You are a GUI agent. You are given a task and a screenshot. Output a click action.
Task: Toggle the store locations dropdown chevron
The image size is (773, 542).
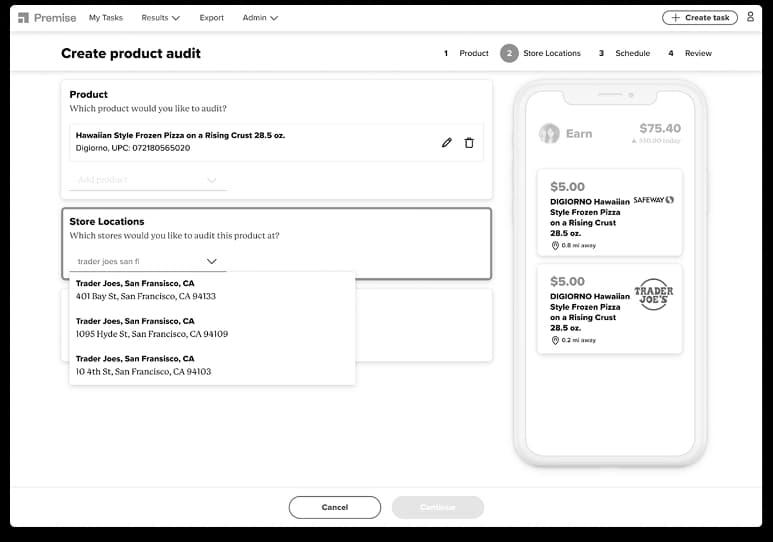211,261
